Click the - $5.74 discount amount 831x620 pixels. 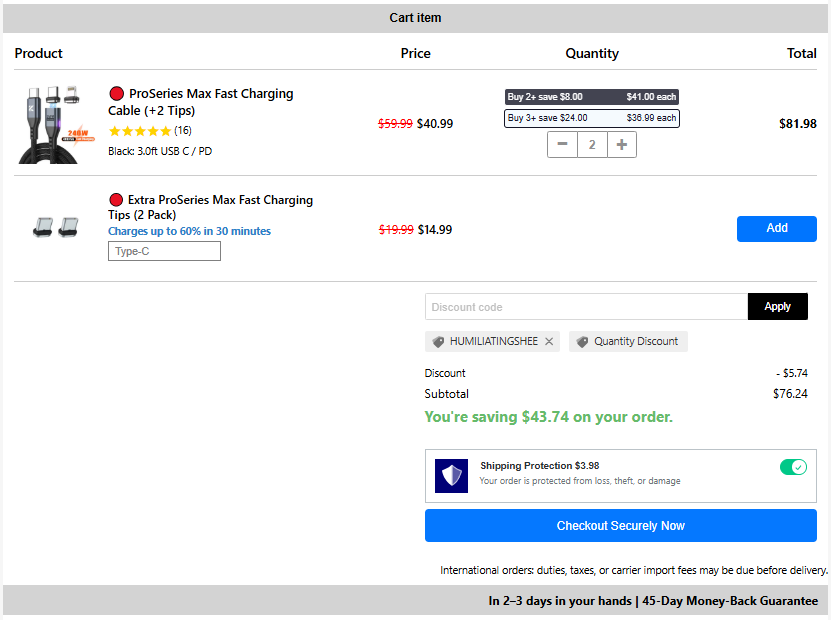point(792,373)
